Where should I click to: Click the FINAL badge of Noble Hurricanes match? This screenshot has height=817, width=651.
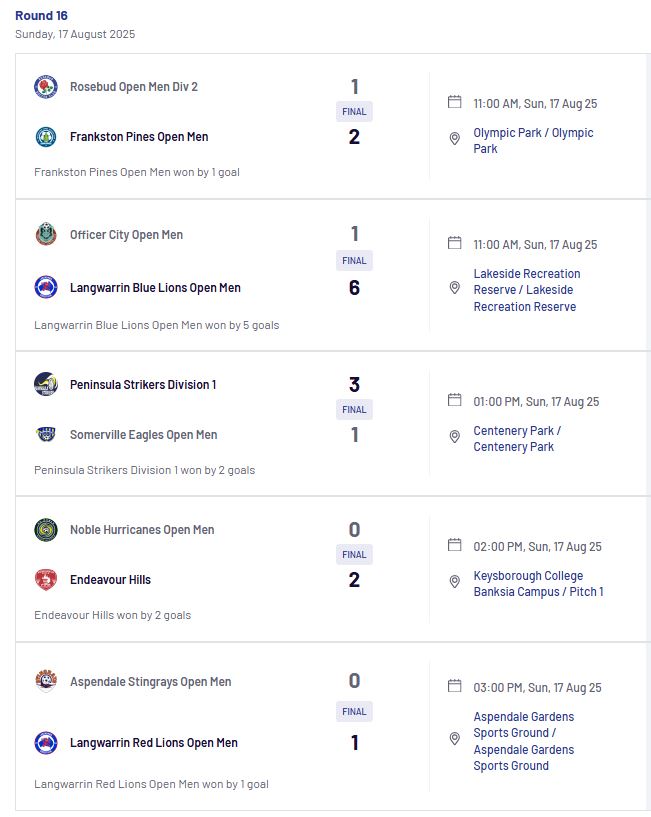tap(354, 554)
